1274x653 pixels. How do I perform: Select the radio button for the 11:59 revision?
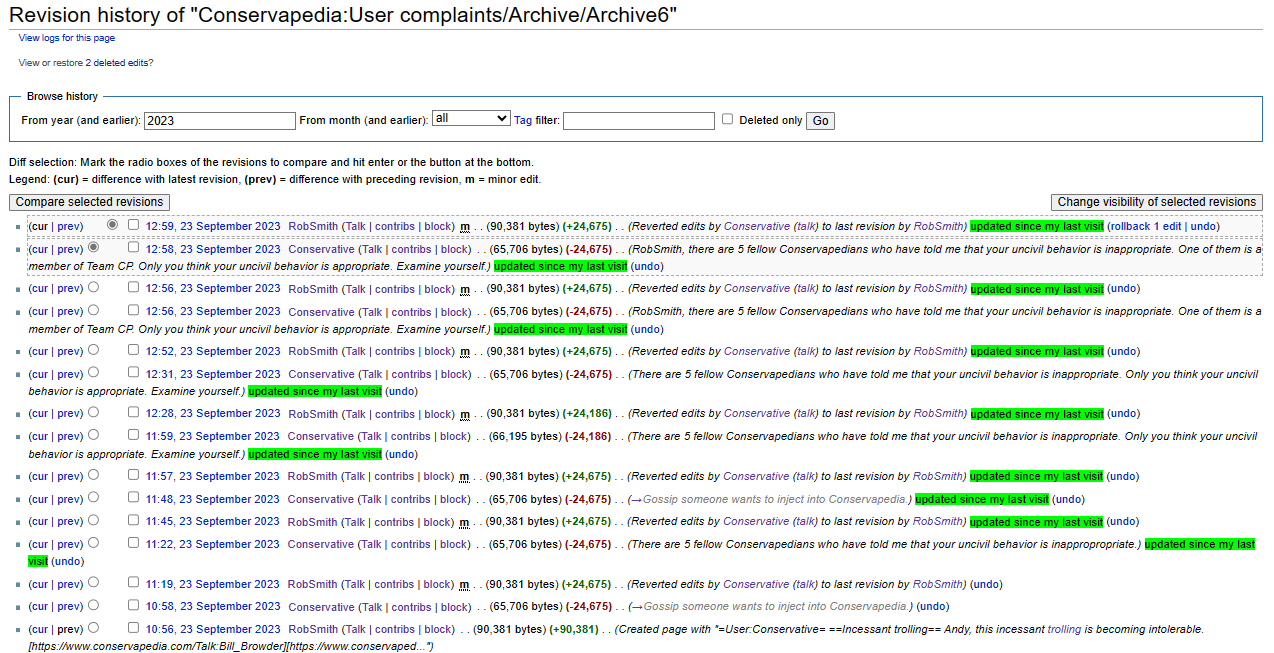tap(93, 435)
